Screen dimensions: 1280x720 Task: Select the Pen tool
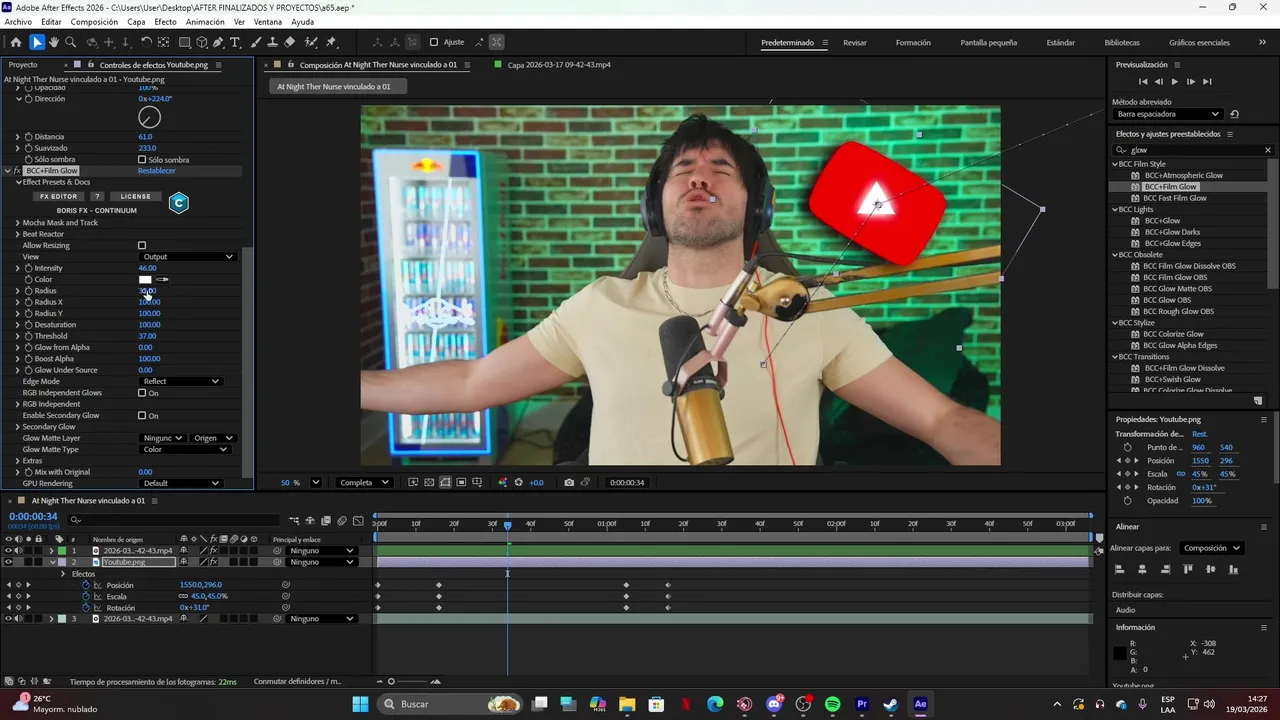(x=218, y=42)
